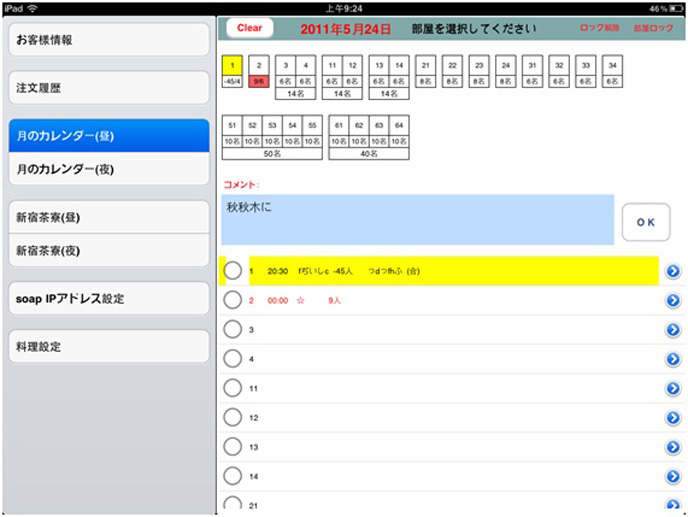Tap the blue arrow on row 14
The width and height of the screenshot is (688, 517).
pos(673,475)
